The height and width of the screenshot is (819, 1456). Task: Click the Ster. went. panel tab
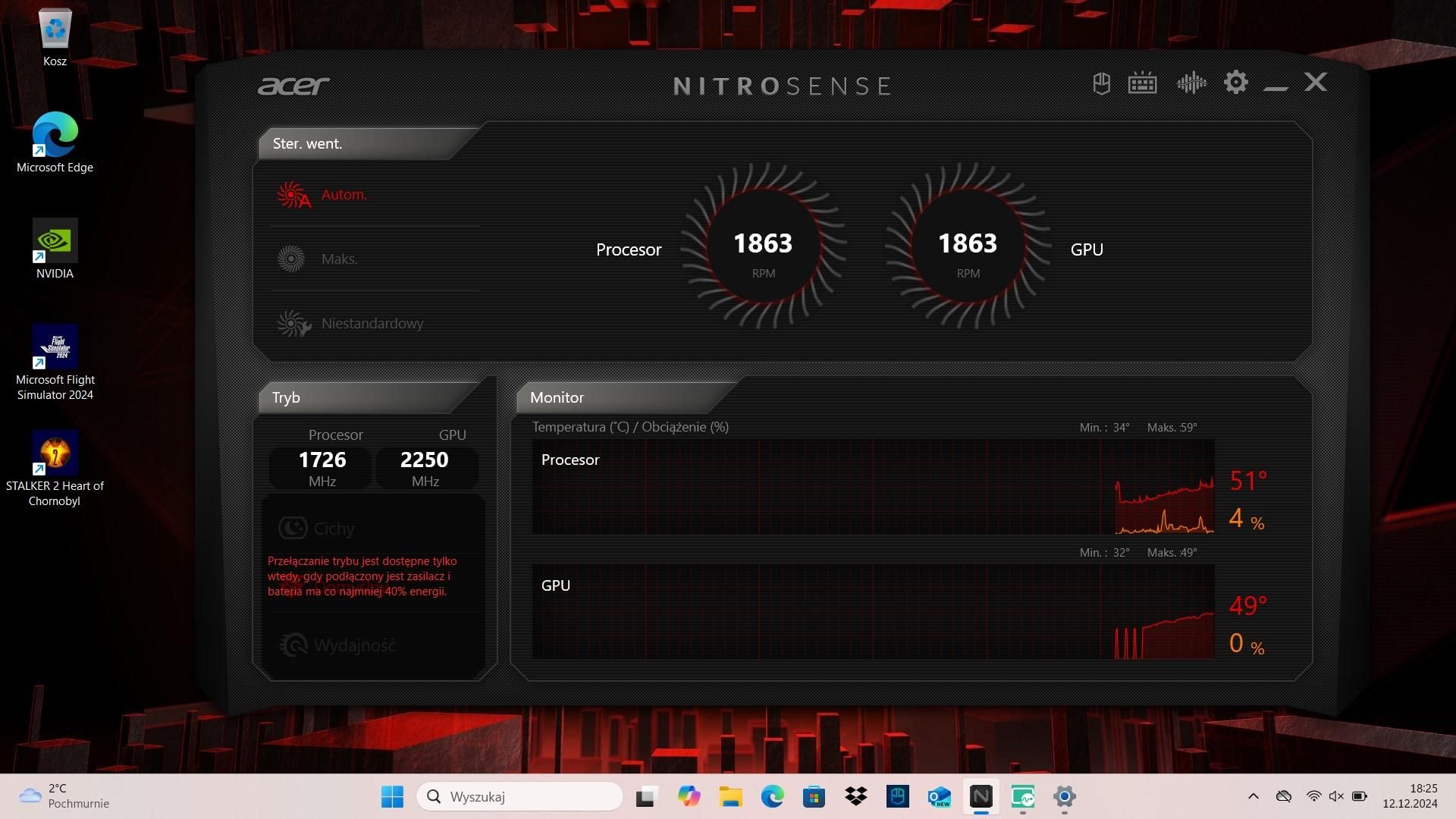(308, 144)
